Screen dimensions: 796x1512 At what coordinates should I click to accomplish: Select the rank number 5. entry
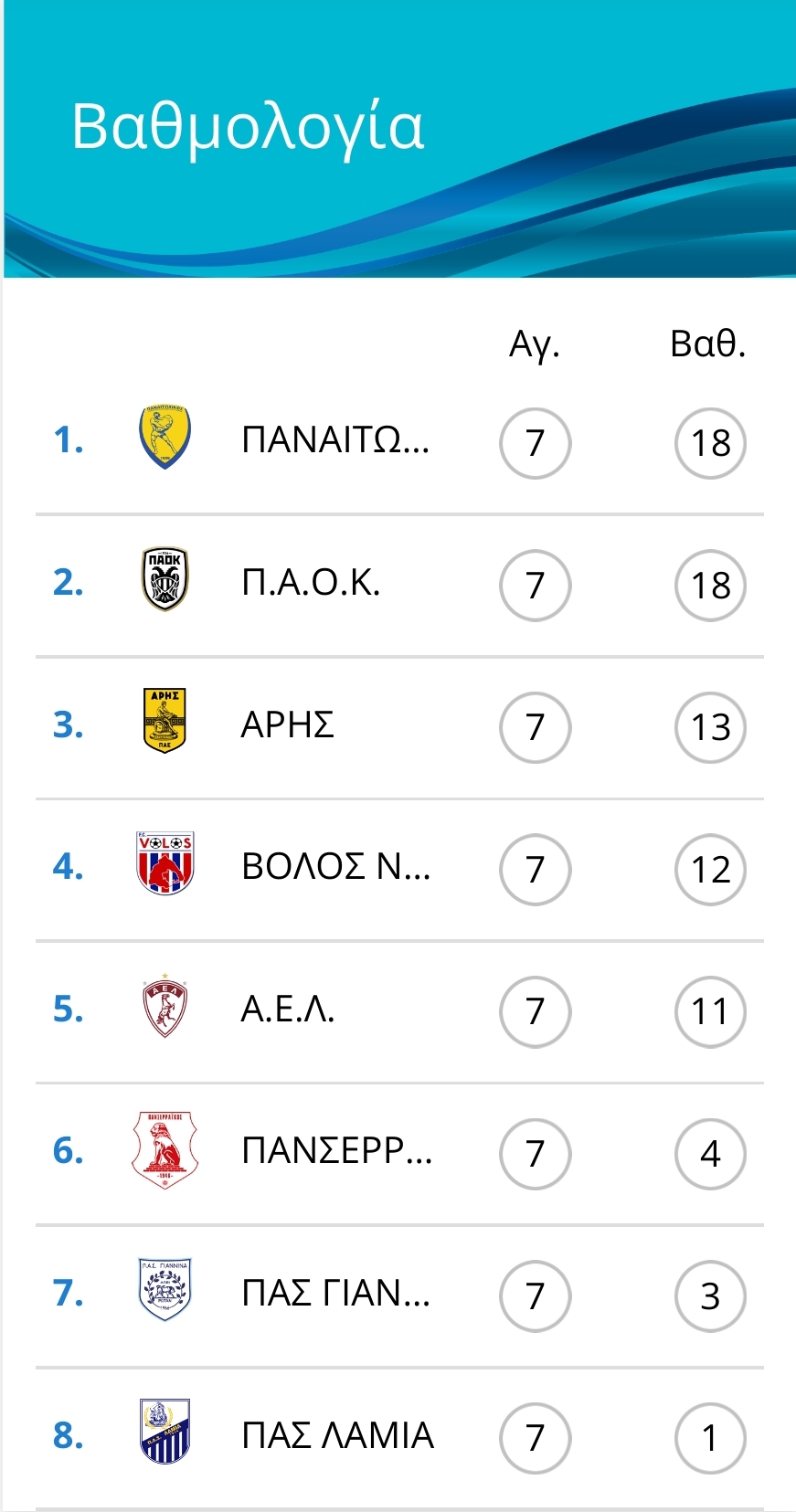tap(69, 1009)
